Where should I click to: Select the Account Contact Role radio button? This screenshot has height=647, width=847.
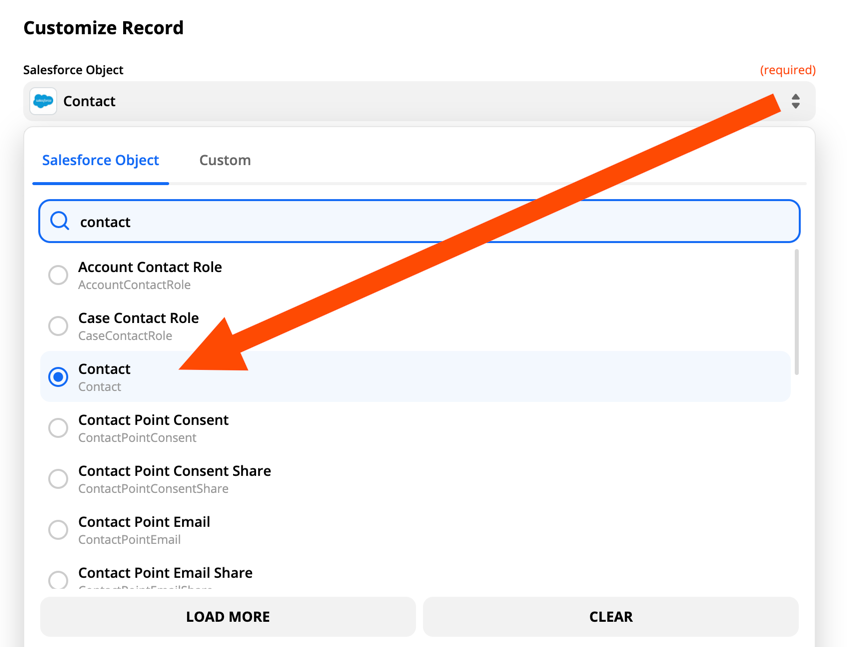click(x=58, y=275)
